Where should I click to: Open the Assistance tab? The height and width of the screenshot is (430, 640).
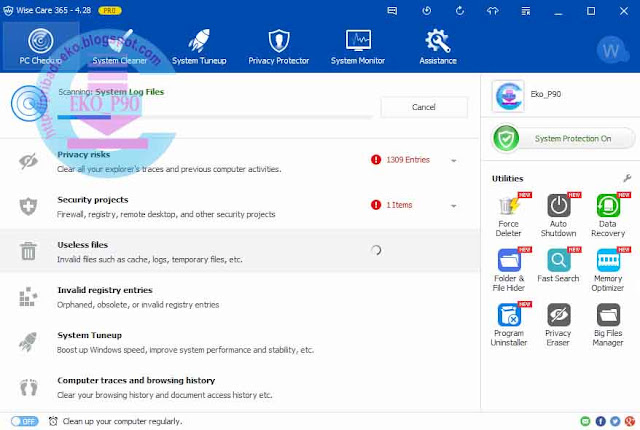click(438, 46)
